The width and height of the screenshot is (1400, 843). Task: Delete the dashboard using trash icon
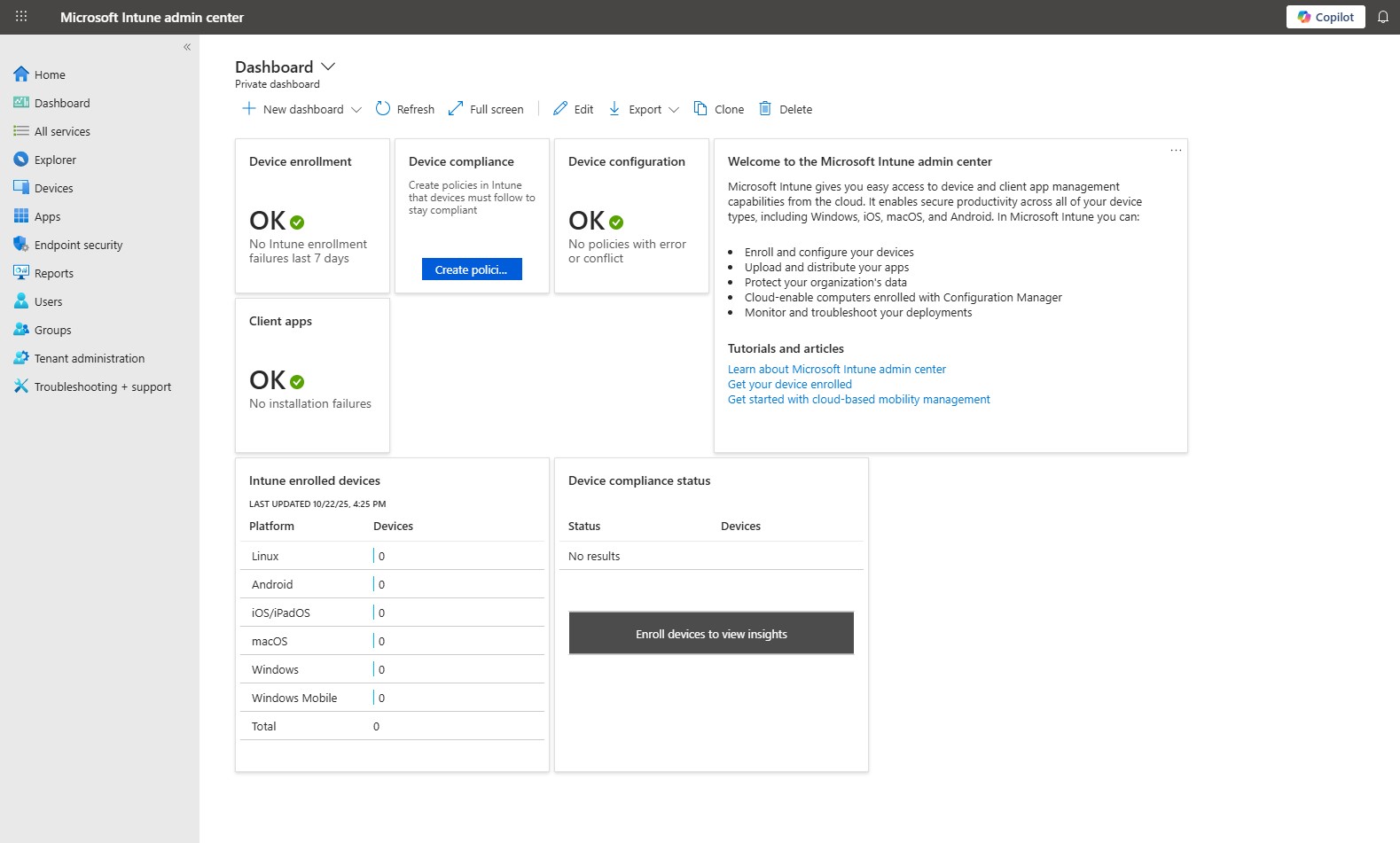click(765, 108)
